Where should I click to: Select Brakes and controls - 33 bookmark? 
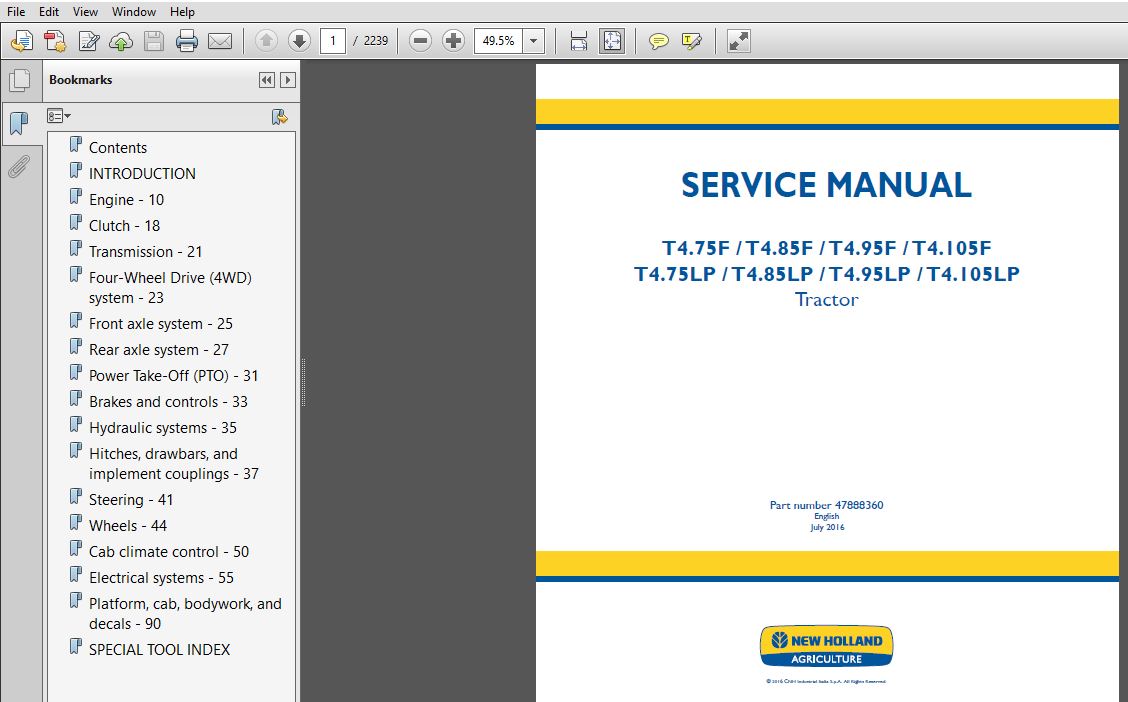click(x=168, y=401)
